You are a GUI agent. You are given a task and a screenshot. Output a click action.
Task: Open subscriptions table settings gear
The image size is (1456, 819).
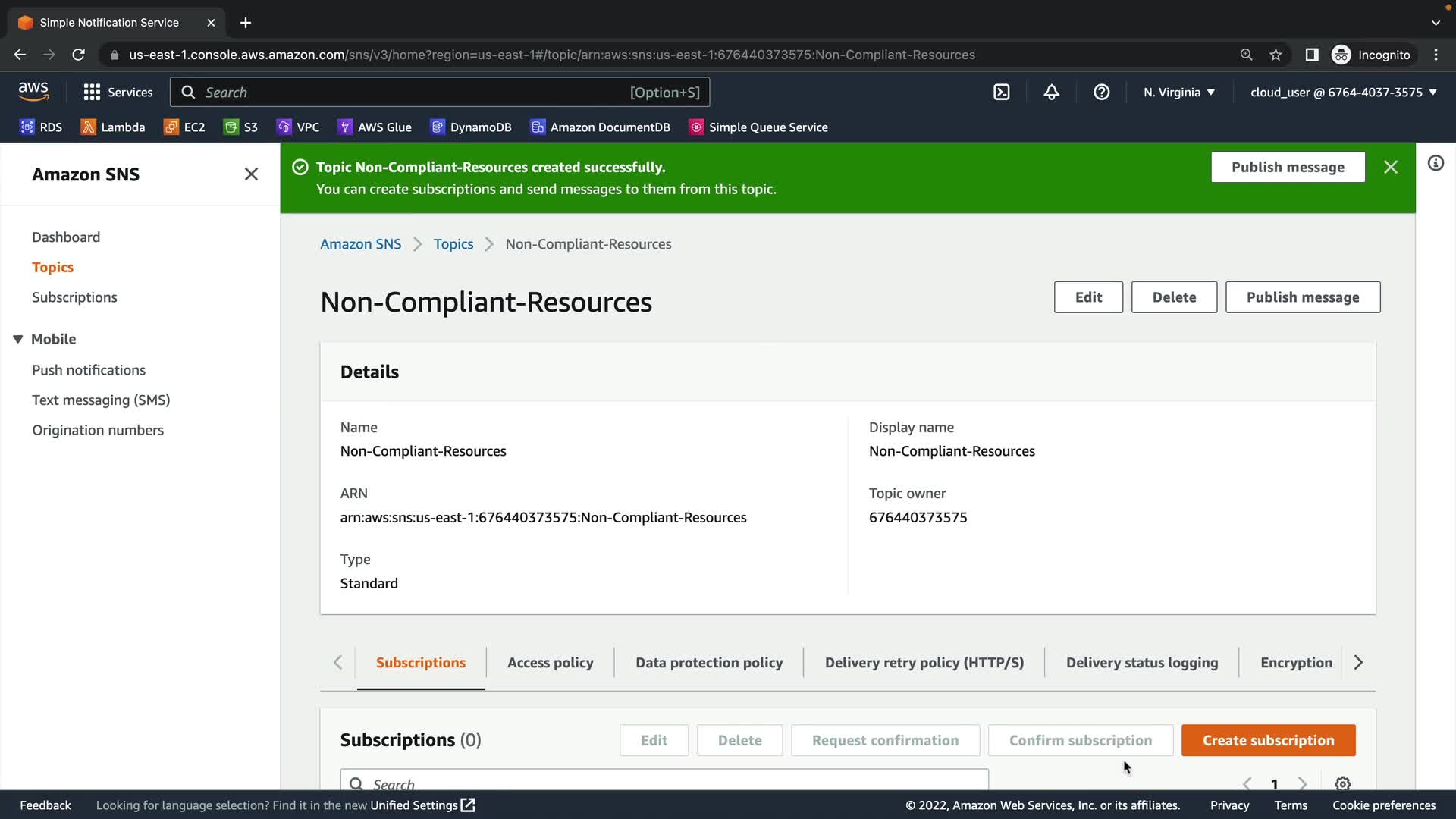(x=1342, y=783)
